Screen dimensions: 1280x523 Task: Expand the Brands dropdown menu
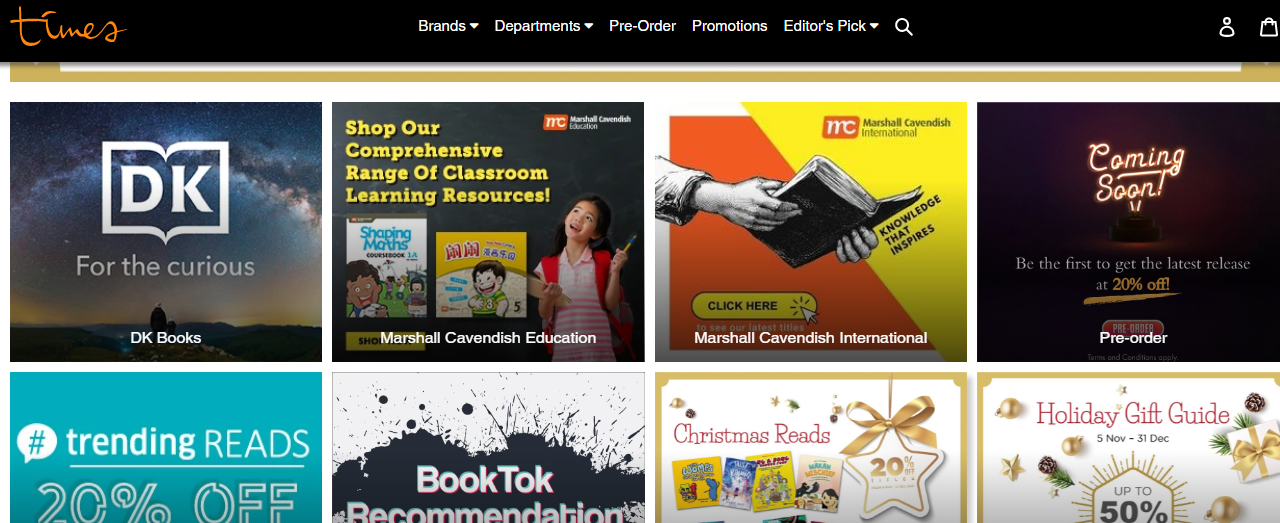point(448,26)
